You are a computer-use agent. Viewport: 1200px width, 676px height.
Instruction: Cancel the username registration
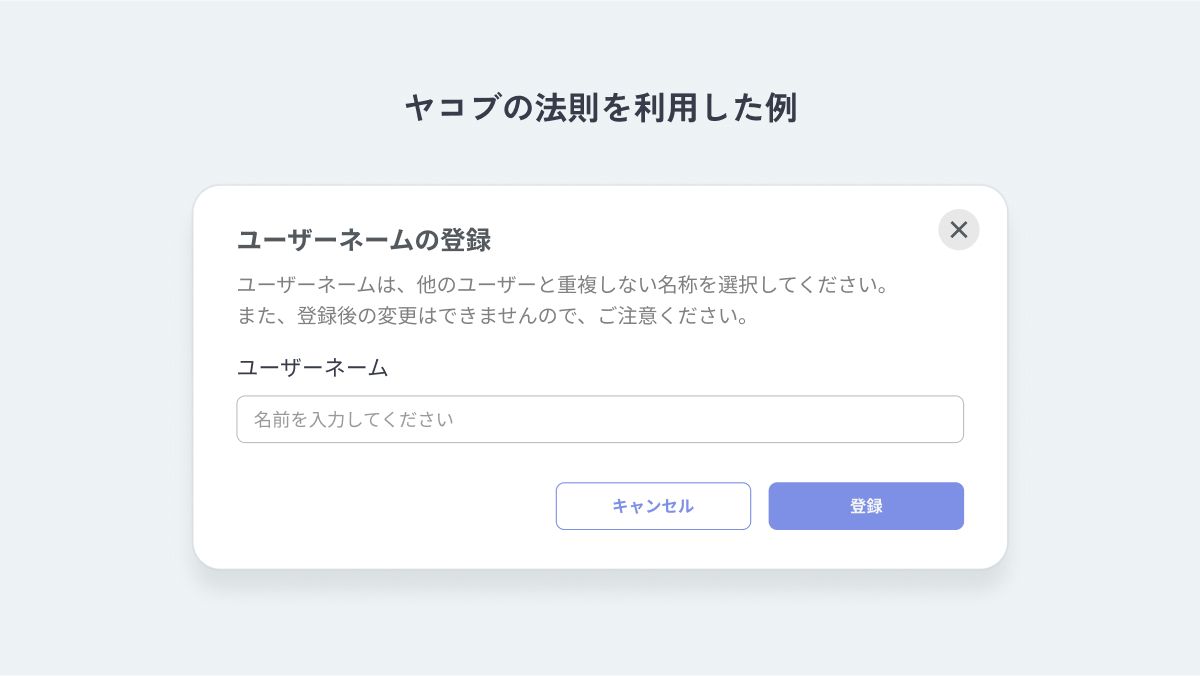[653, 506]
